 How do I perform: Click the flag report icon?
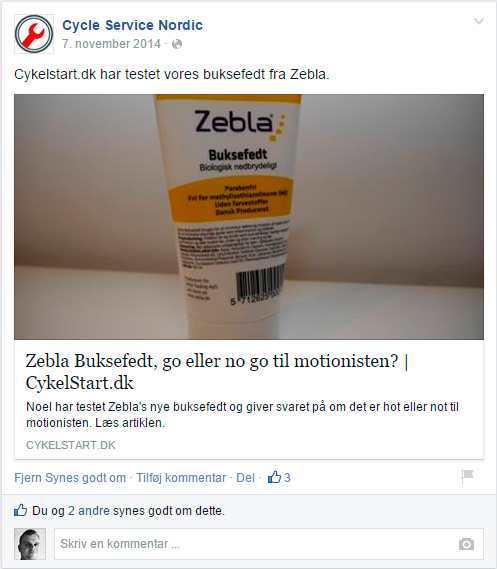[x=467, y=476]
